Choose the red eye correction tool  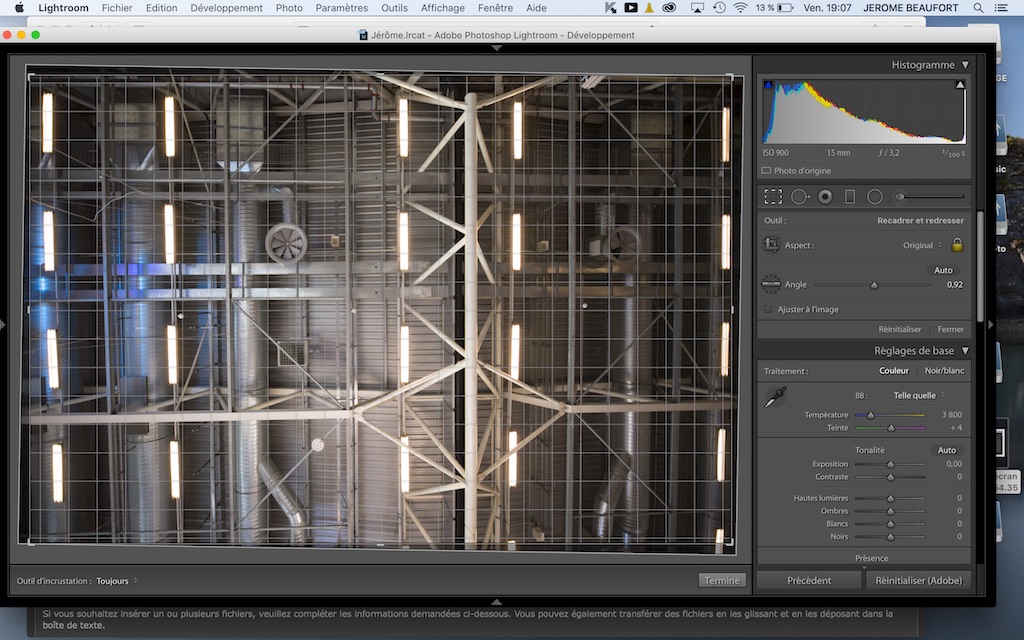(825, 197)
